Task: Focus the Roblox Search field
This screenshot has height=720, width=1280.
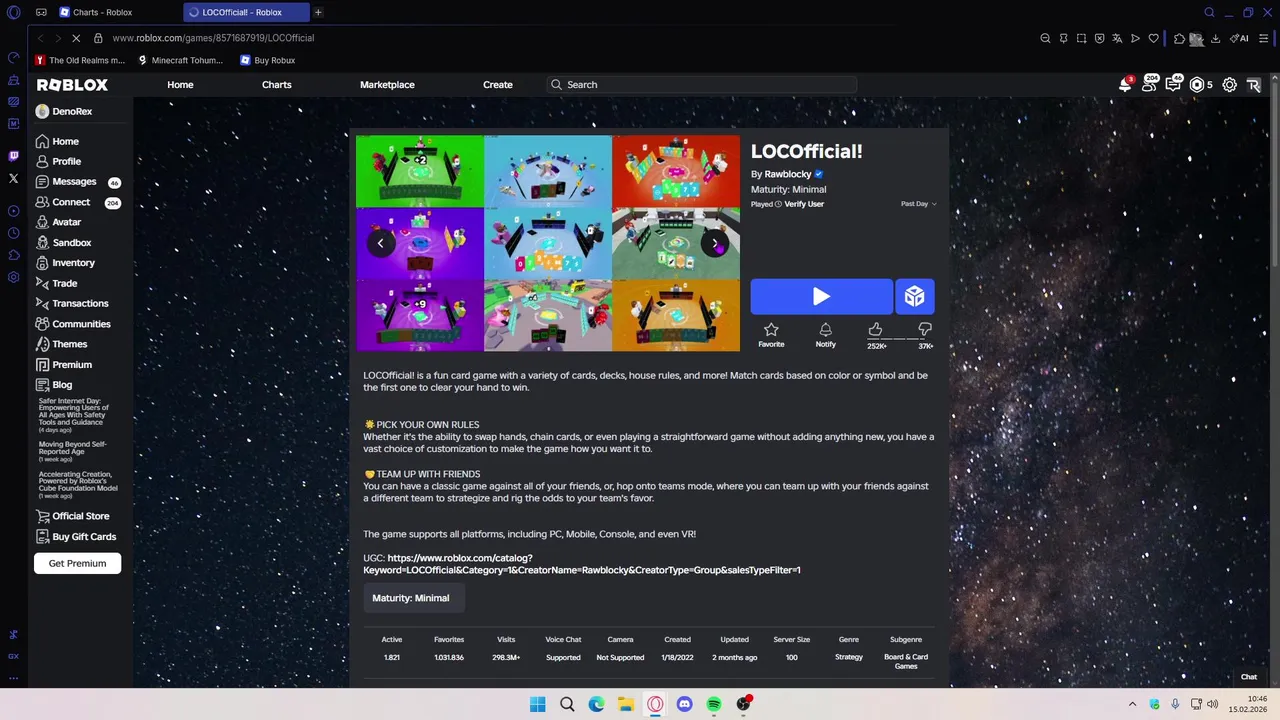Action: 702,85
